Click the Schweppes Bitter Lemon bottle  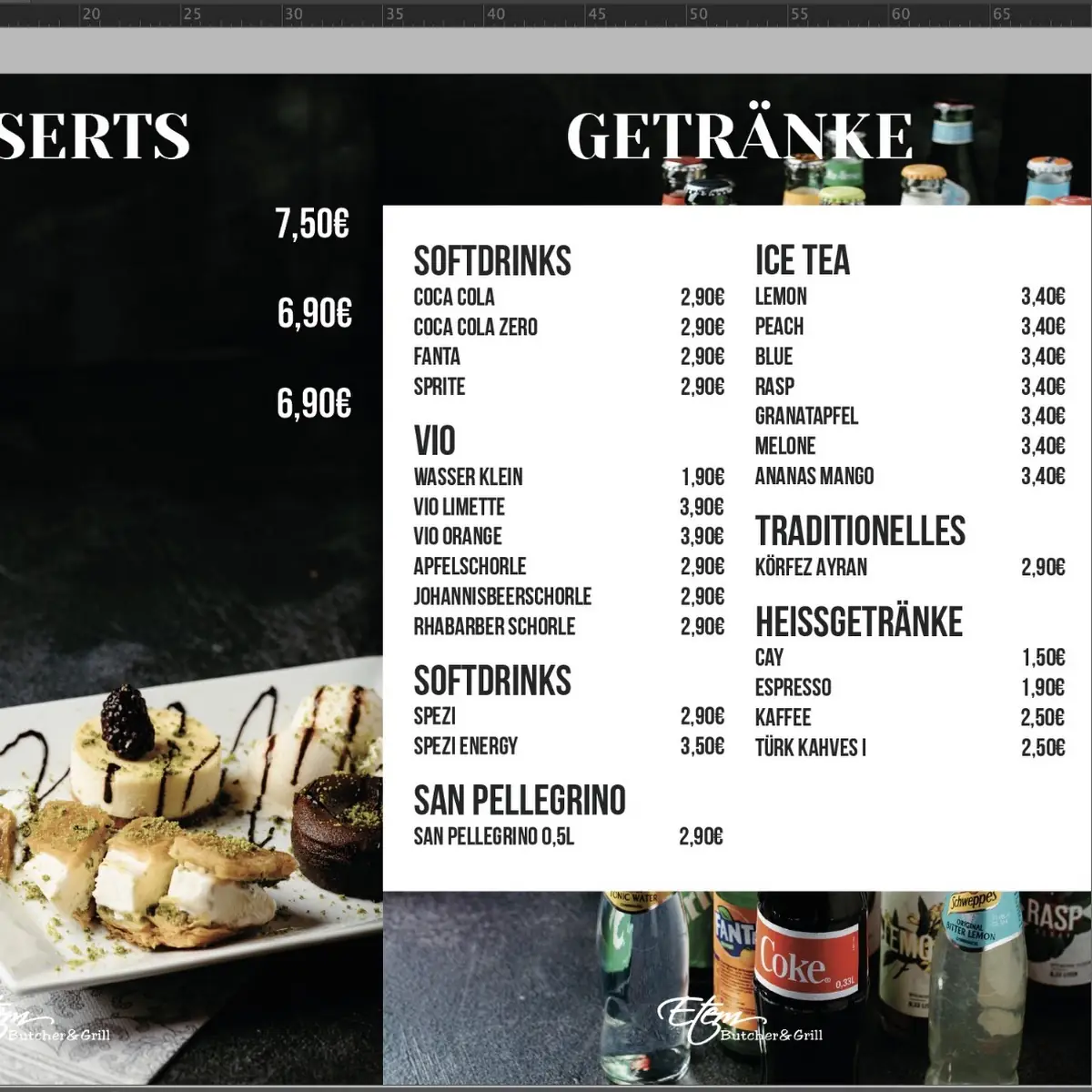(978, 987)
